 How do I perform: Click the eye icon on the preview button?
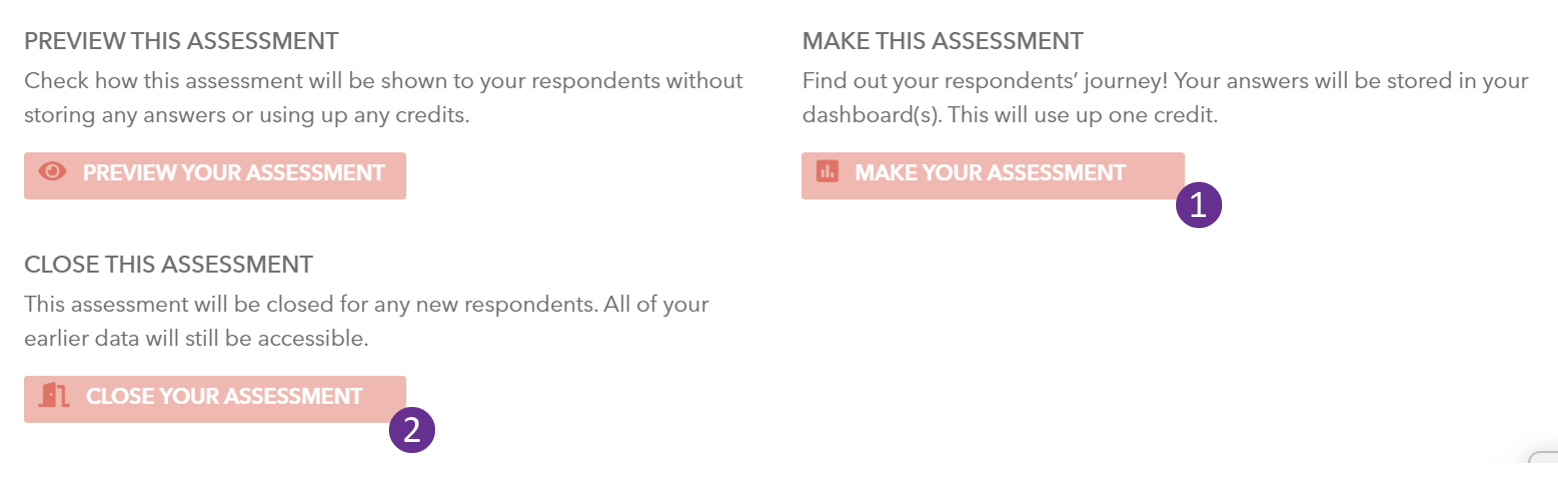tap(52, 172)
